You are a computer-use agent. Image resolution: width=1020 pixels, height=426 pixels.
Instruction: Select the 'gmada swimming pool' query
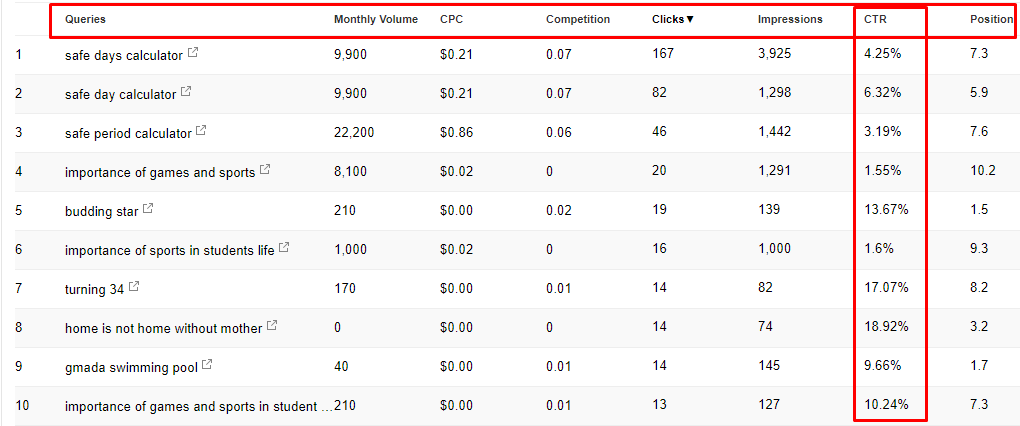(x=131, y=367)
